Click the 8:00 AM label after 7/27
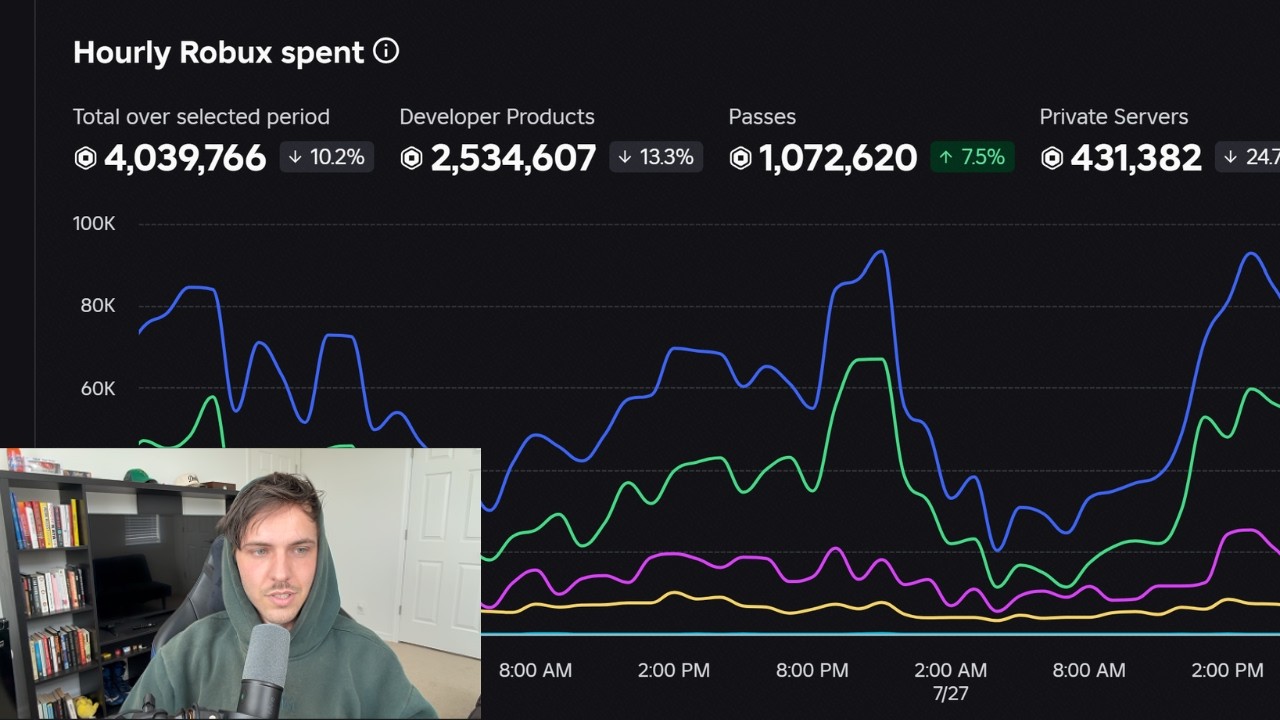The width and height of the screenshot is (1280, 720). pos(1089,670)
